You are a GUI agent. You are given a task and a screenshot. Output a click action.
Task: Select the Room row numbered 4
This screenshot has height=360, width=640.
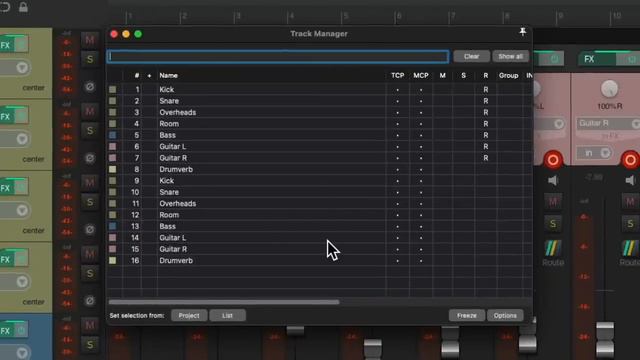pyautogui.click(x=319, y=124)
